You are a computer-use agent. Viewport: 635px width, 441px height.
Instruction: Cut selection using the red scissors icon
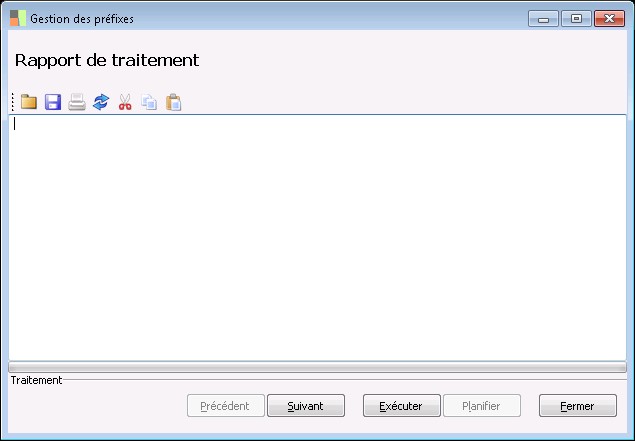(125, 102)
